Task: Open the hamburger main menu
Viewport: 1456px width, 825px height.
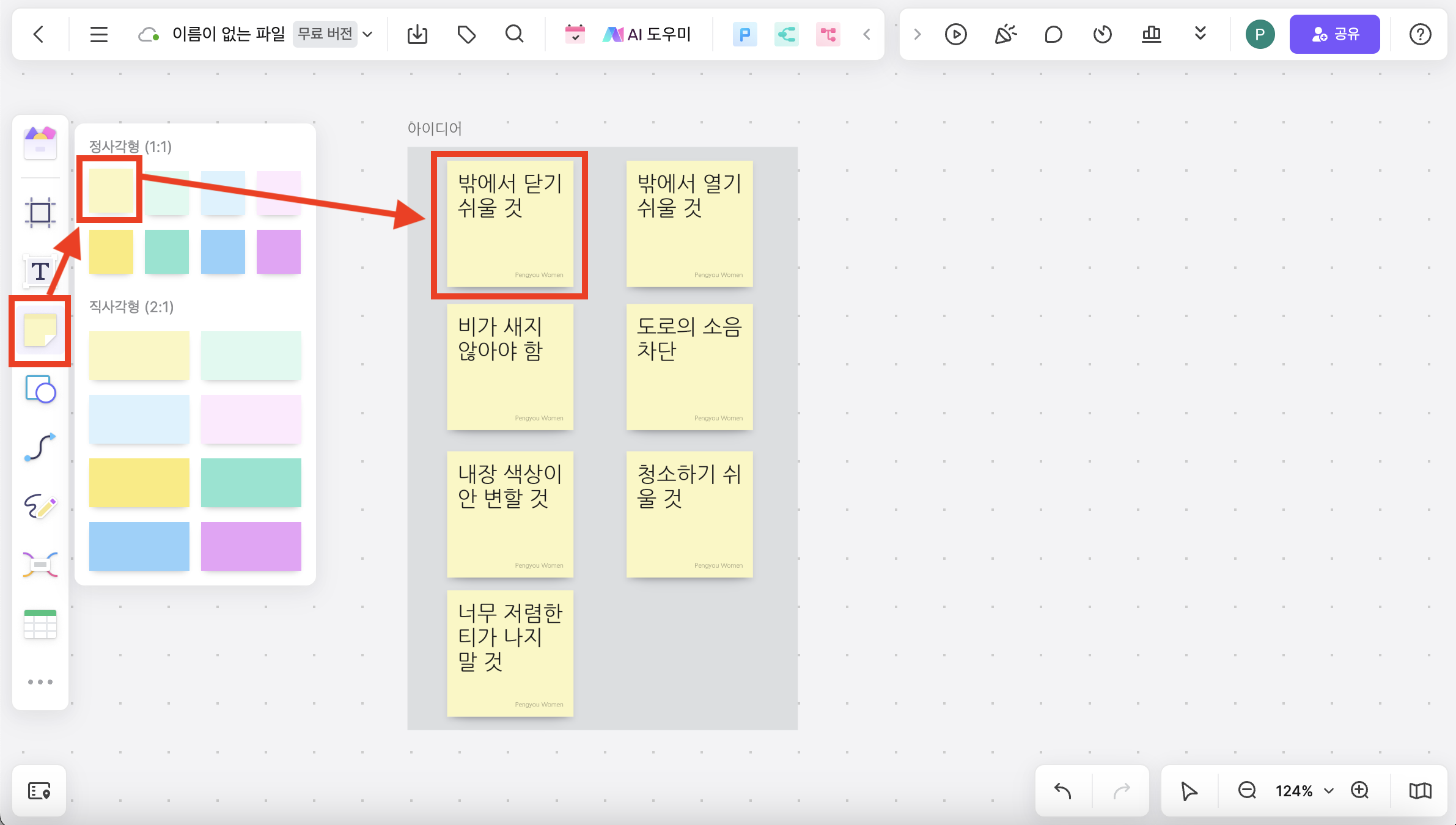Action: [98, 34]
